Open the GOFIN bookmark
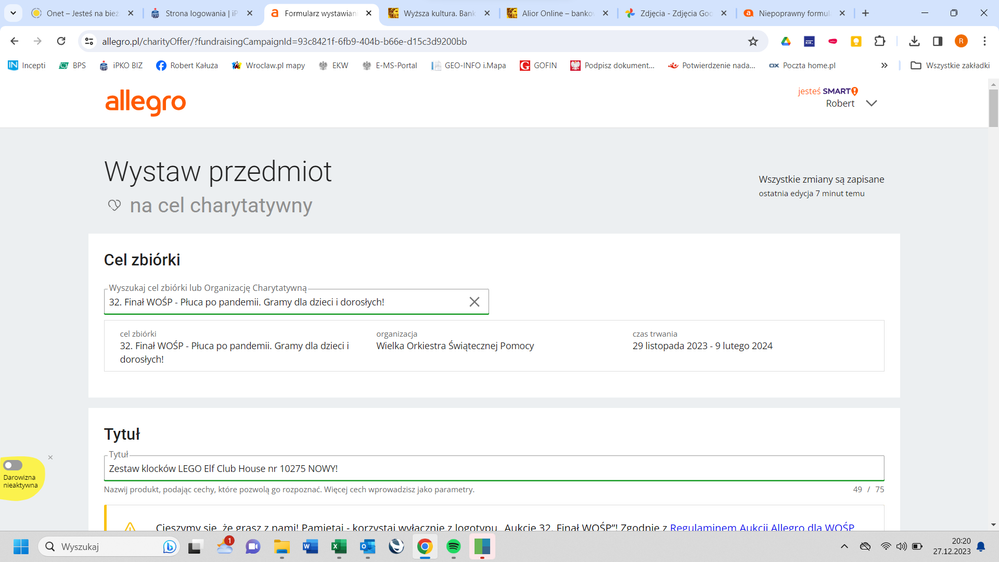 point(538,66)
